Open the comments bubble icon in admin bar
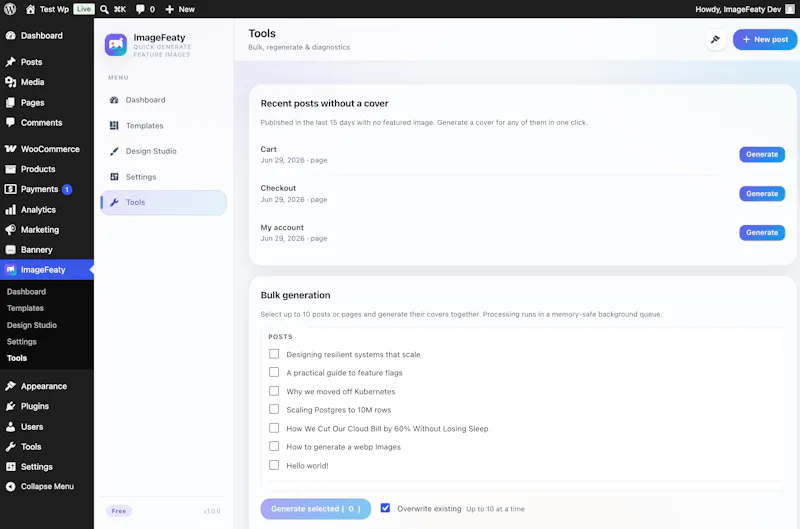This screenshot has width=800, height=529. [x=140, y=9]
